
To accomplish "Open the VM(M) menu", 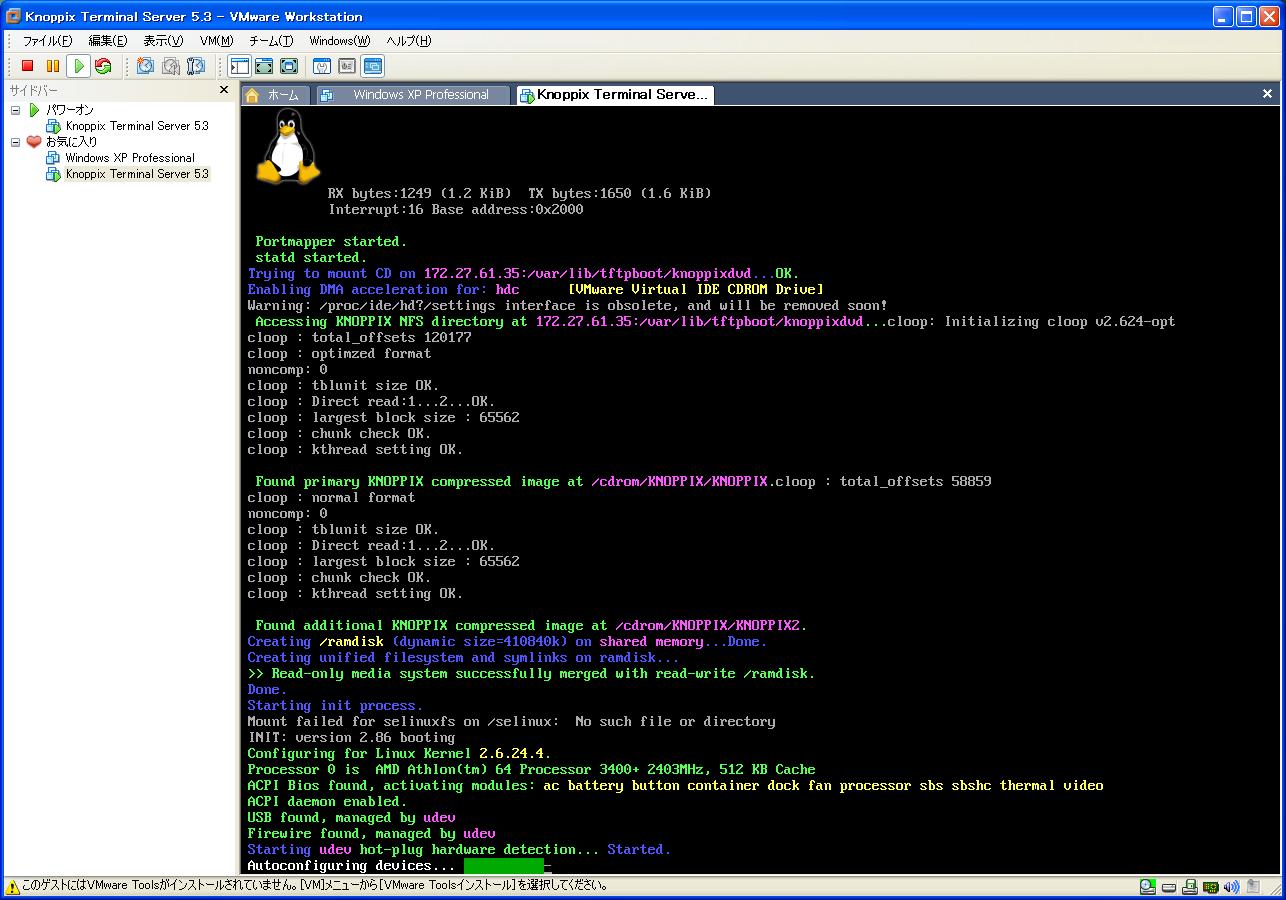I will click(216, 41).
